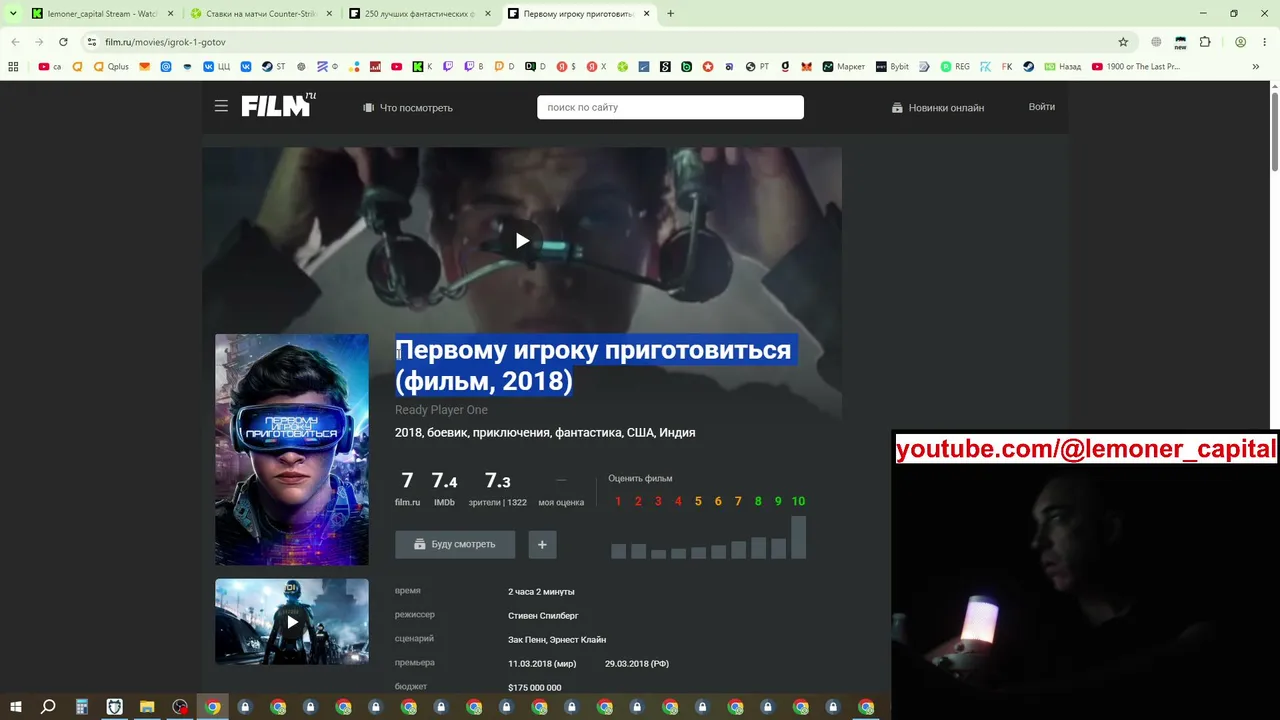Open the 'Qplus' bookmark
Screen dimensions: 1280x720
point(111,67)
